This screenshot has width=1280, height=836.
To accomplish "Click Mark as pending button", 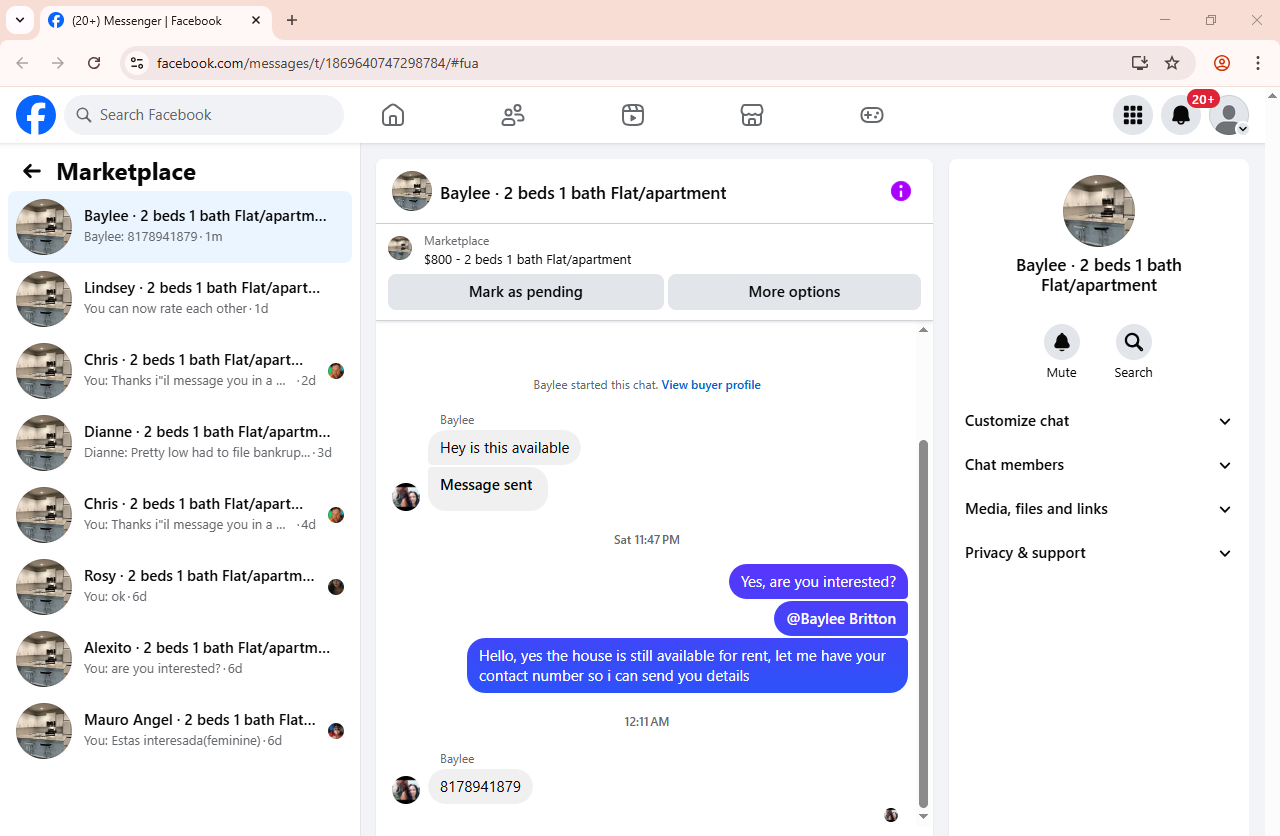I will coord(526,292).
